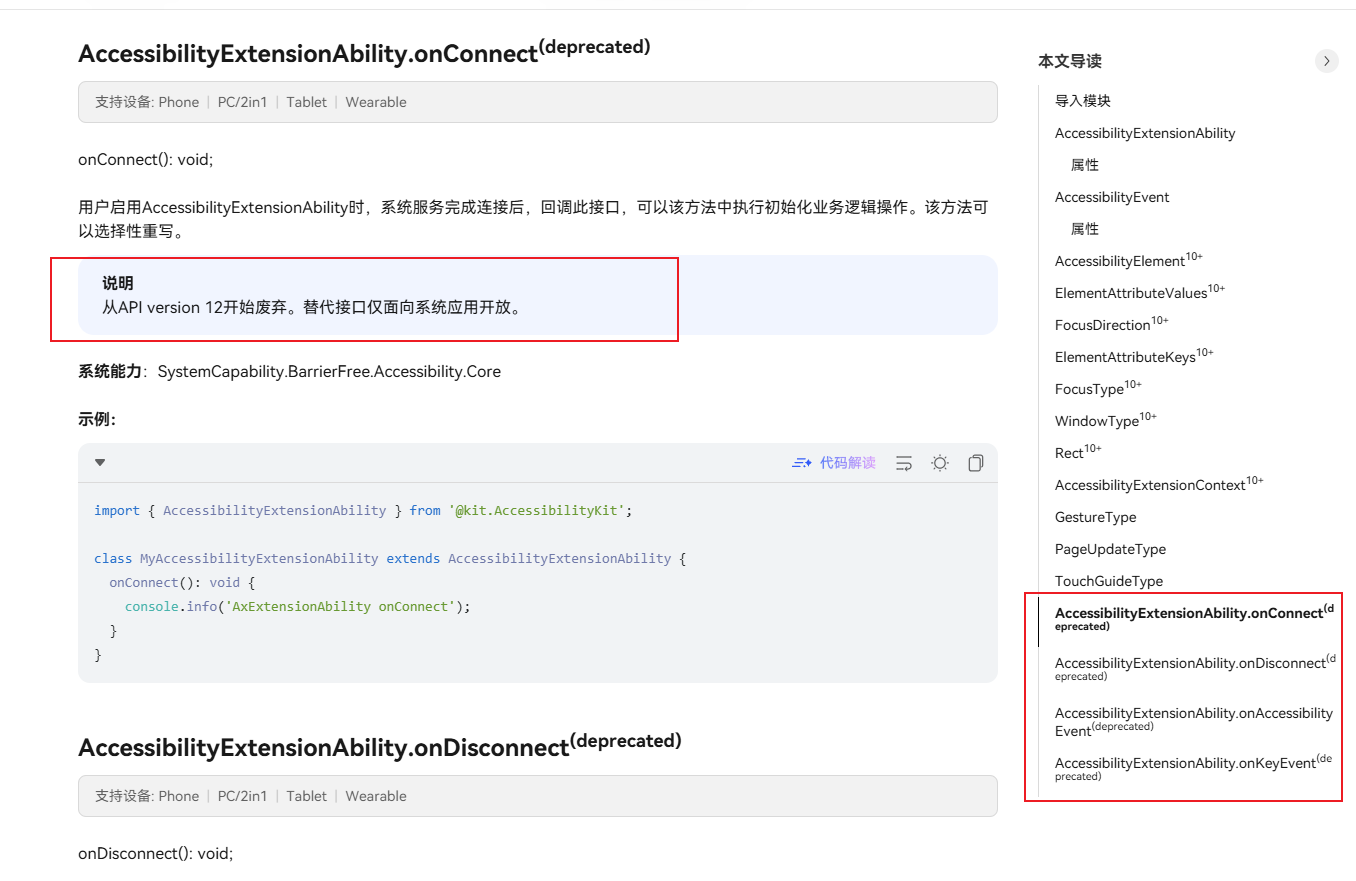Click the 'onConnect(): void {' code line

[x=183, y=582]
